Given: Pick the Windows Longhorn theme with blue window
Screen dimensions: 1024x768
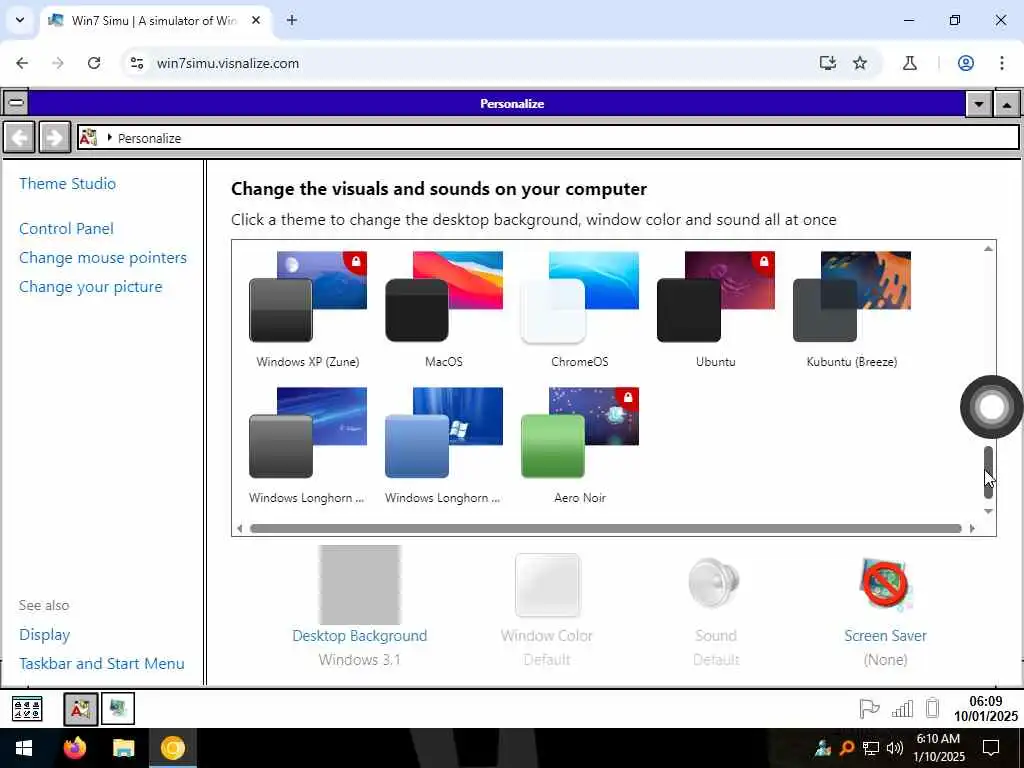Looking at the screenshot, I should tap(443, 446).
